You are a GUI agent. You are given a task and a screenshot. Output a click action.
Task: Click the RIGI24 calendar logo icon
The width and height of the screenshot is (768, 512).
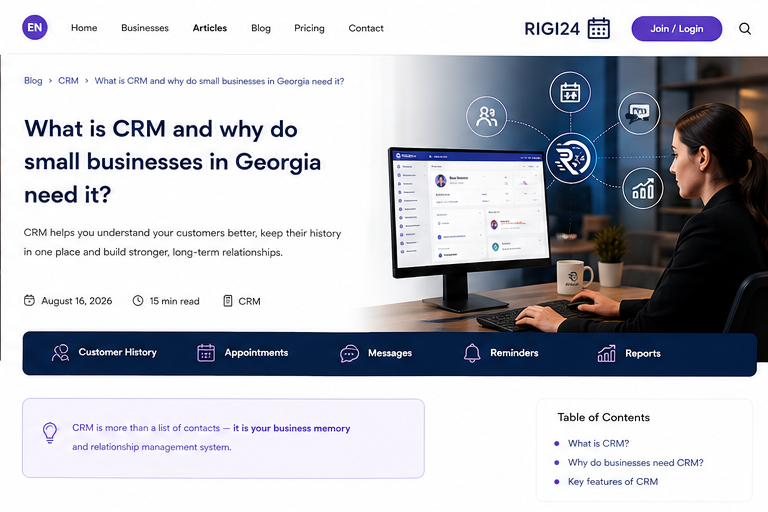point(599,28)
